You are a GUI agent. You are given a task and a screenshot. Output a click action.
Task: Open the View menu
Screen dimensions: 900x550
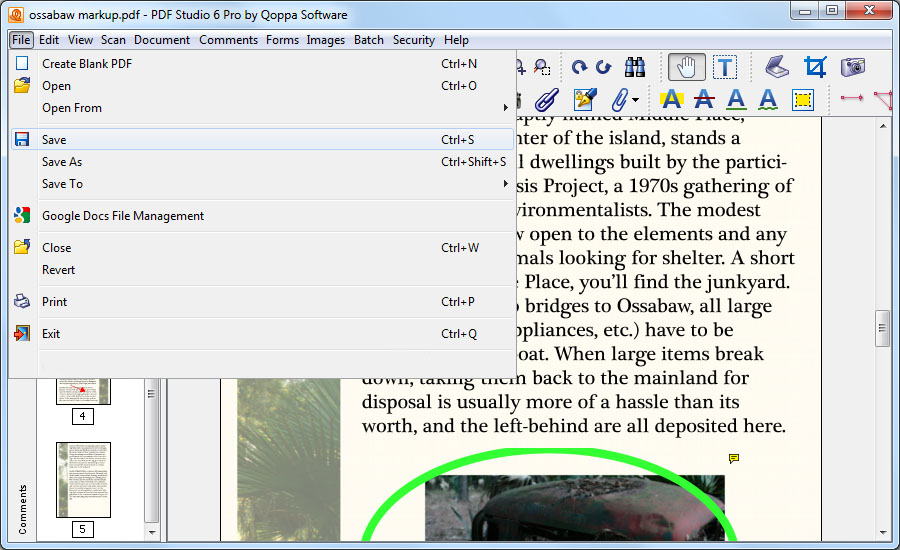(x=80, y=40)
